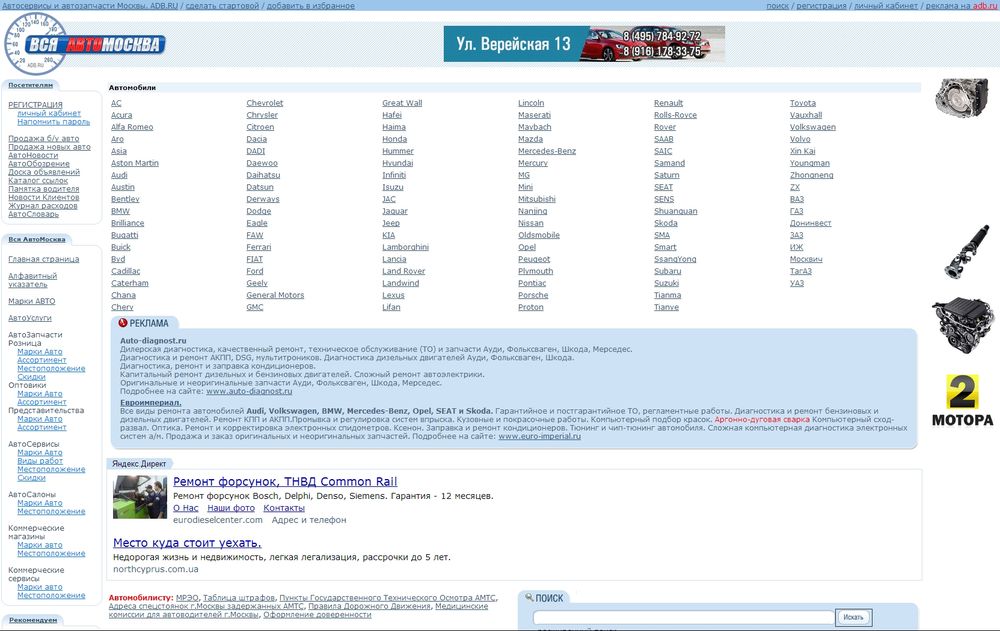Open Алфавитный указатель sidebar link

[33, 280]
